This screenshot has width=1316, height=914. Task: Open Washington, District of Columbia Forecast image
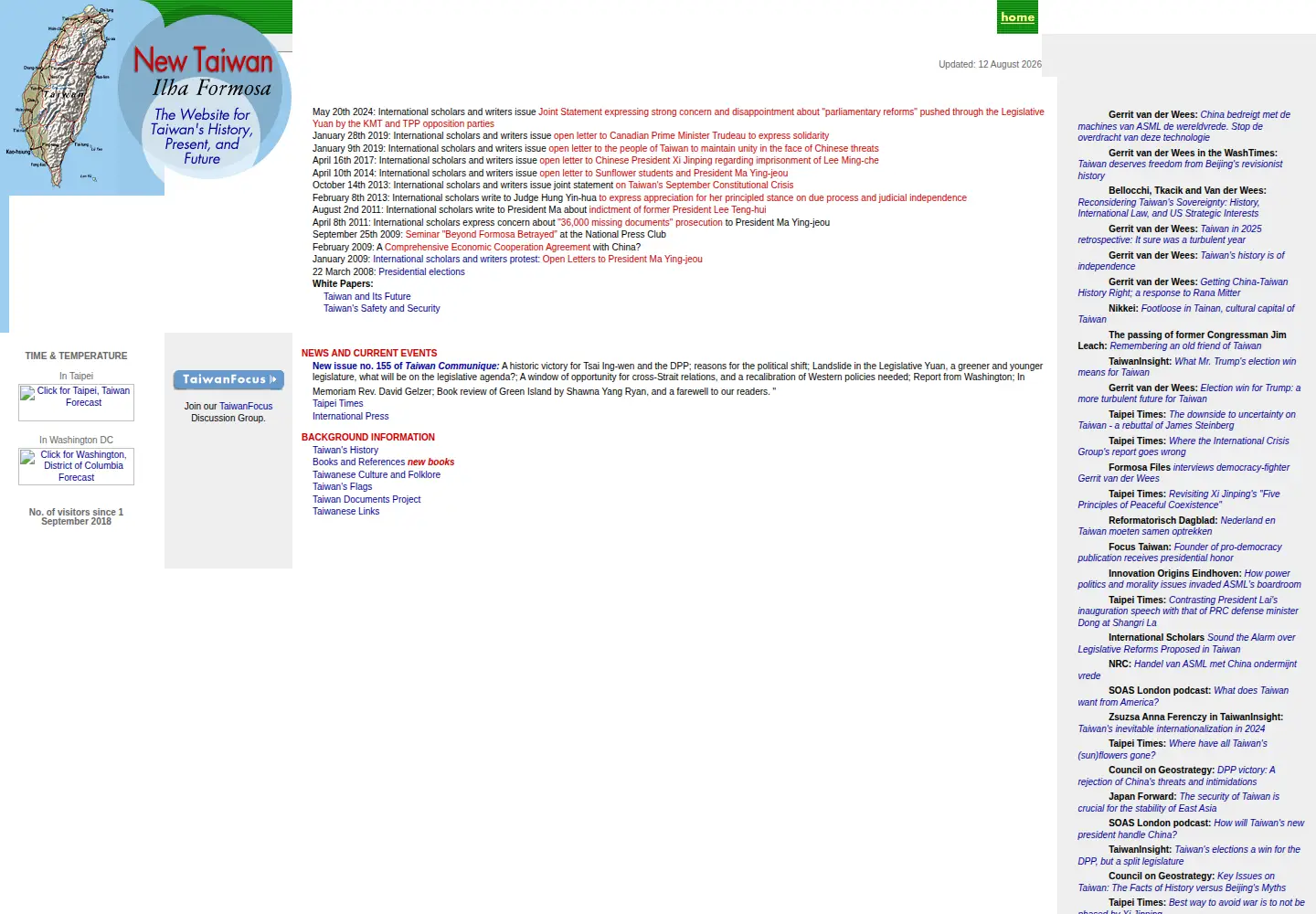(x=76, y=466)
